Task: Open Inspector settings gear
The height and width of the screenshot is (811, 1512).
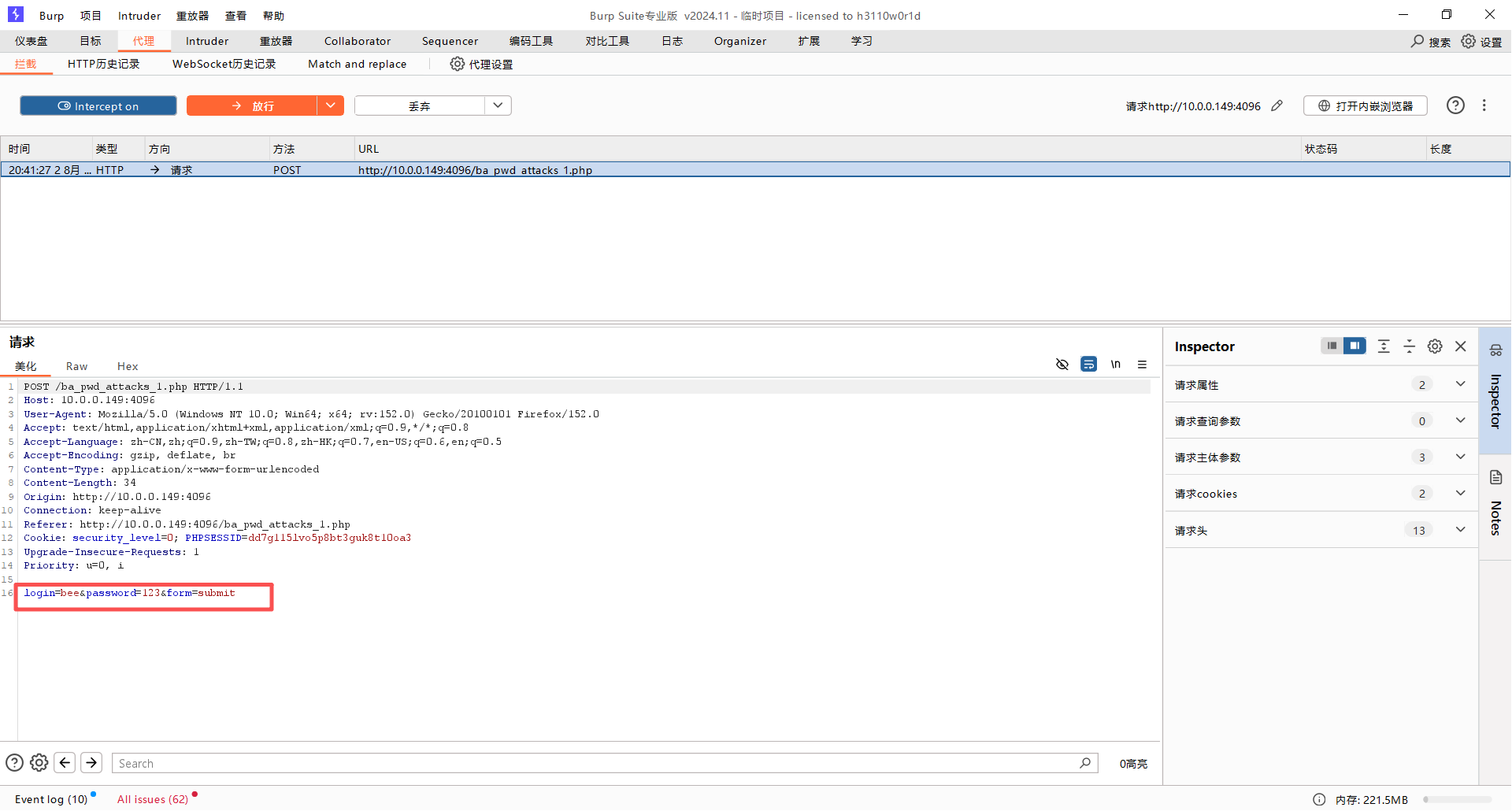Action: point(1435,346)
